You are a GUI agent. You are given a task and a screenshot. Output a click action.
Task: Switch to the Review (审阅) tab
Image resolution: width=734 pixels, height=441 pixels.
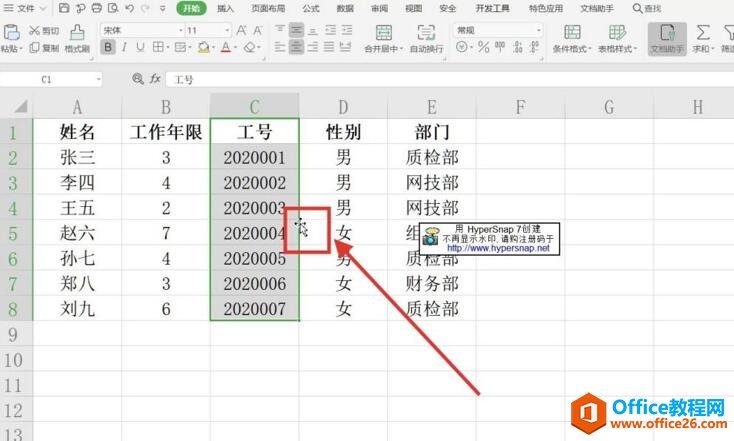pos(379,8)
